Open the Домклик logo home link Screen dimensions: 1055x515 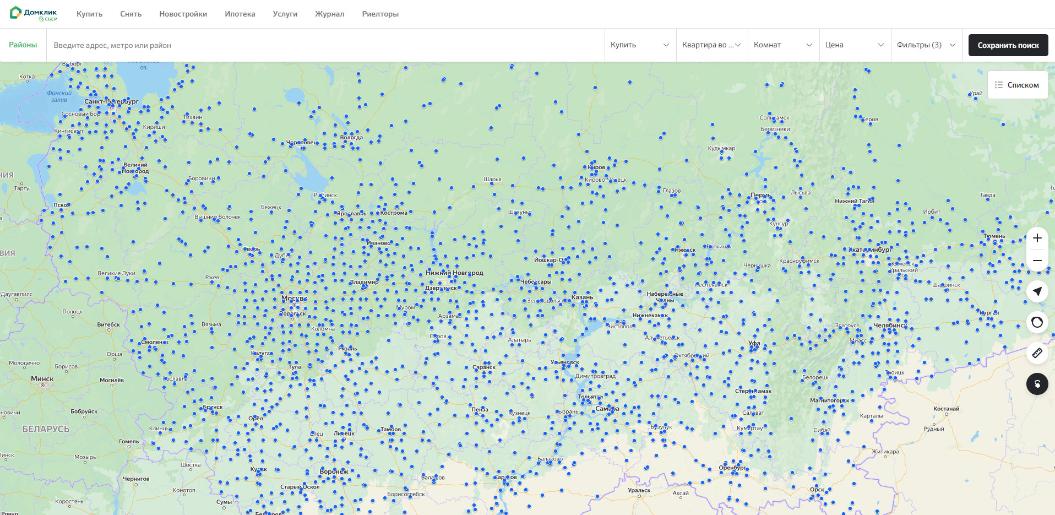tap(34, 13)
